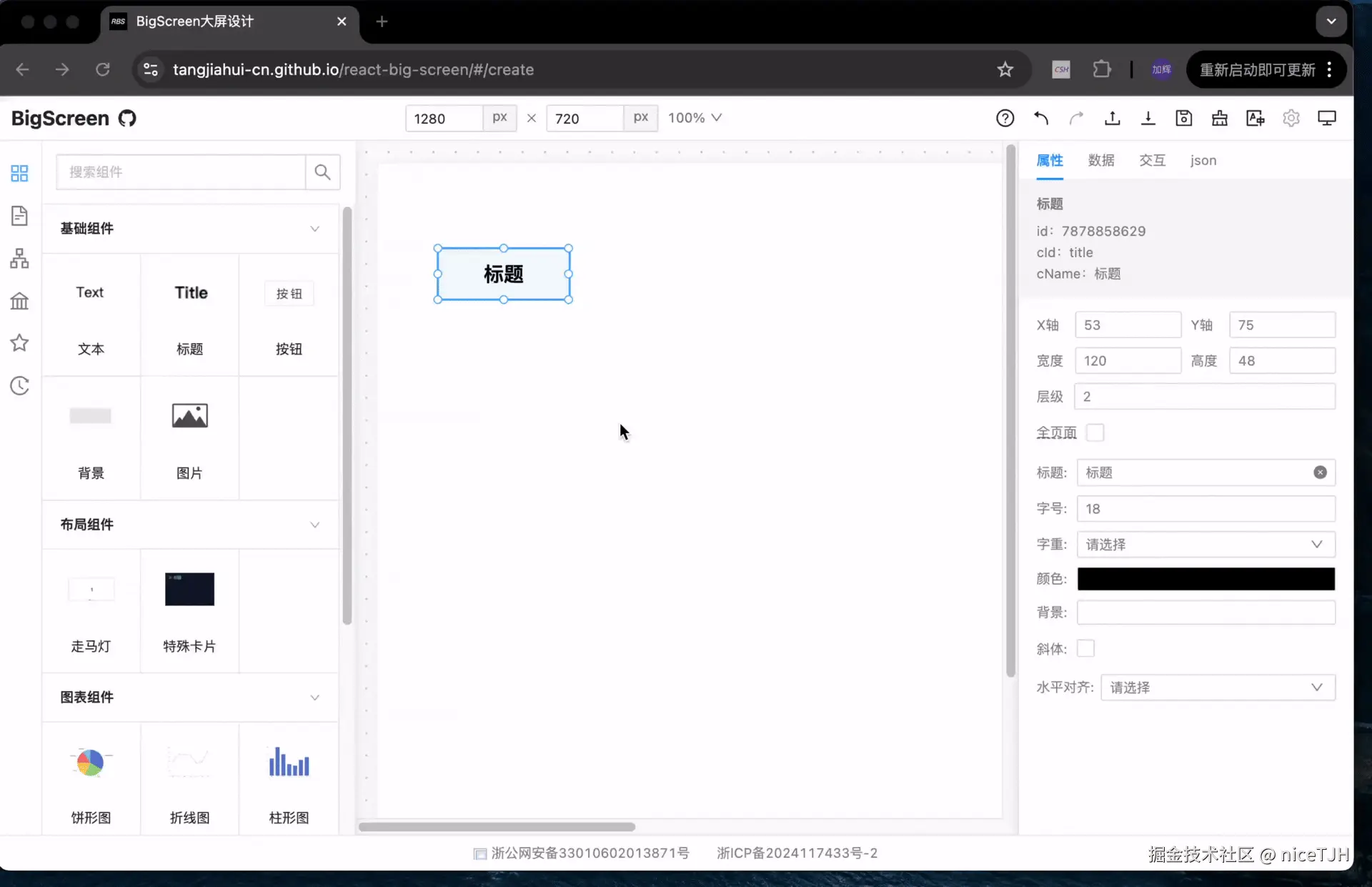
Task: Switch to the json tab
Action: pyautogui.click(x=1203, y=161)
